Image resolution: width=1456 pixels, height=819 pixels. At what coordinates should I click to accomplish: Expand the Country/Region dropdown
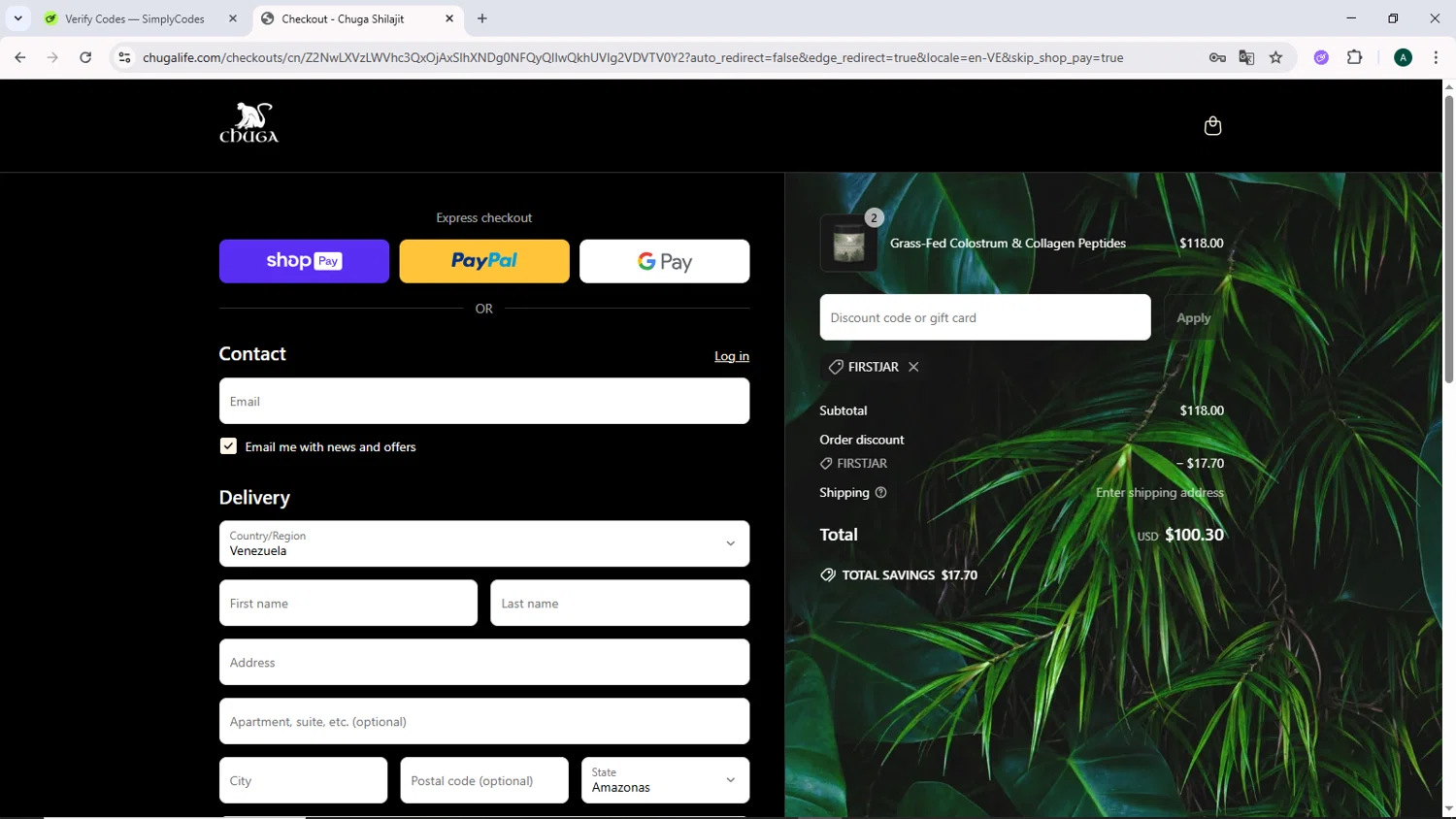tap(484, 543)
